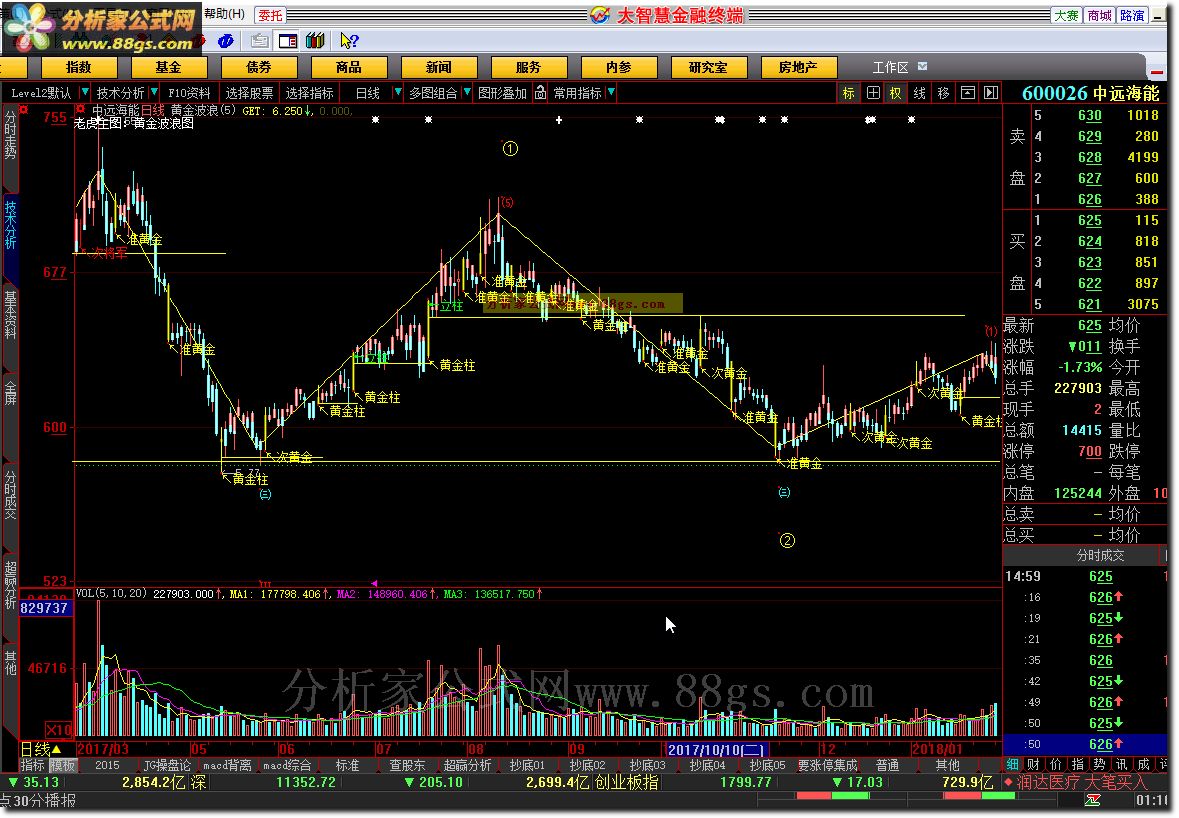
Task: Click 选择指标 toolbar button
Action: [x=310, y=92]
